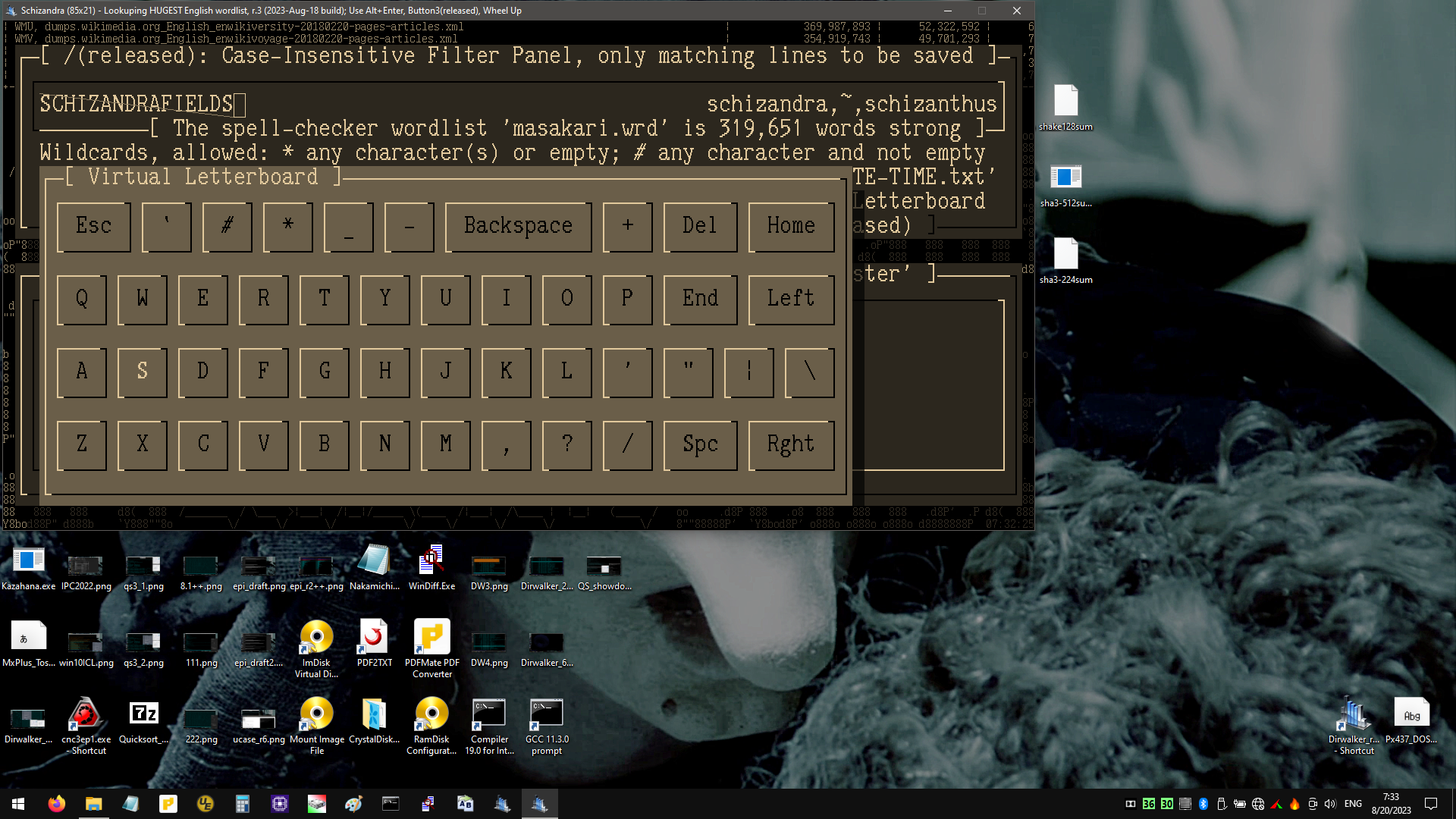Open epi_draft.png desktop file
1456x819 pixels.
[x=259, y=572]
